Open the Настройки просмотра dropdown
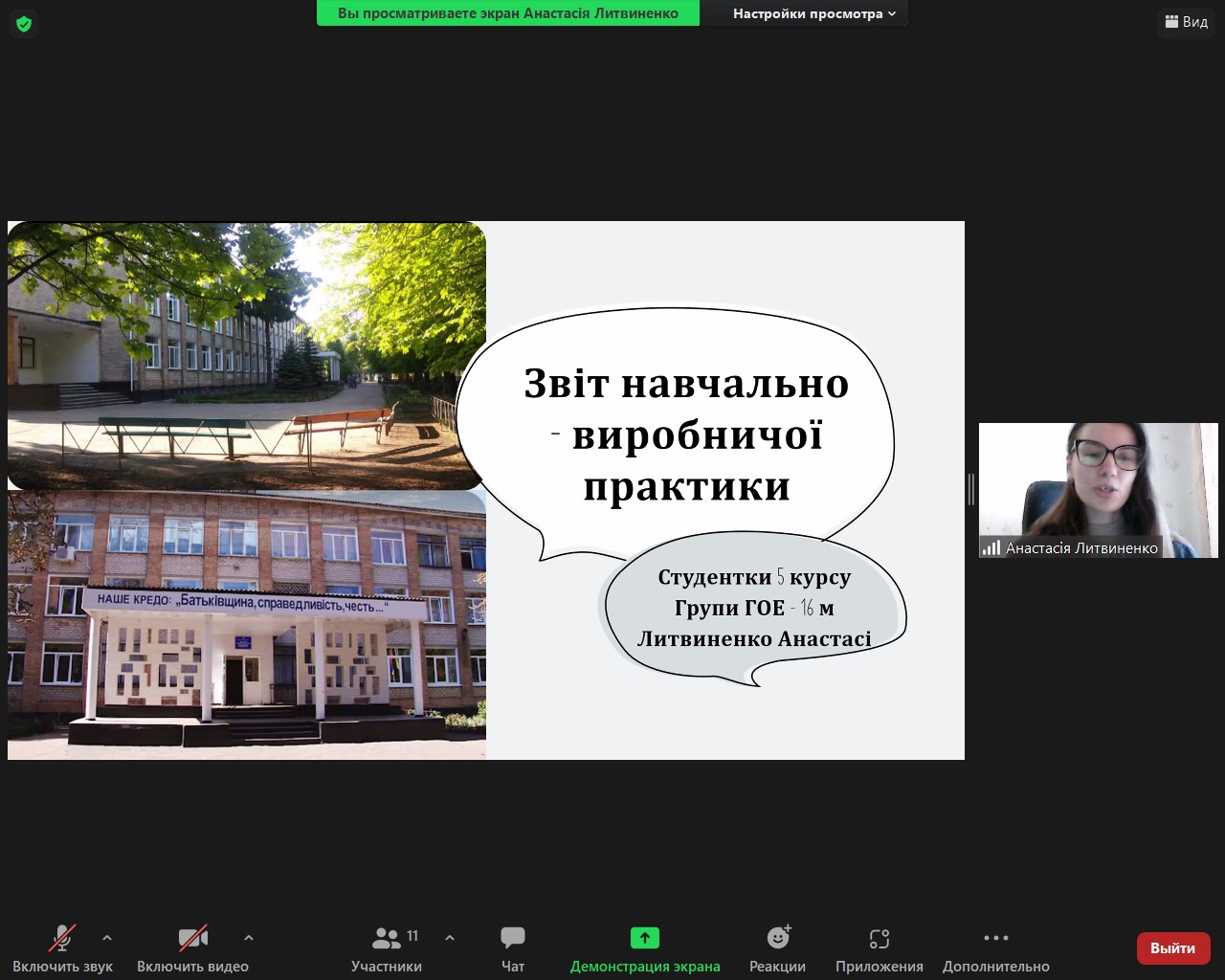 click(814, 13)
